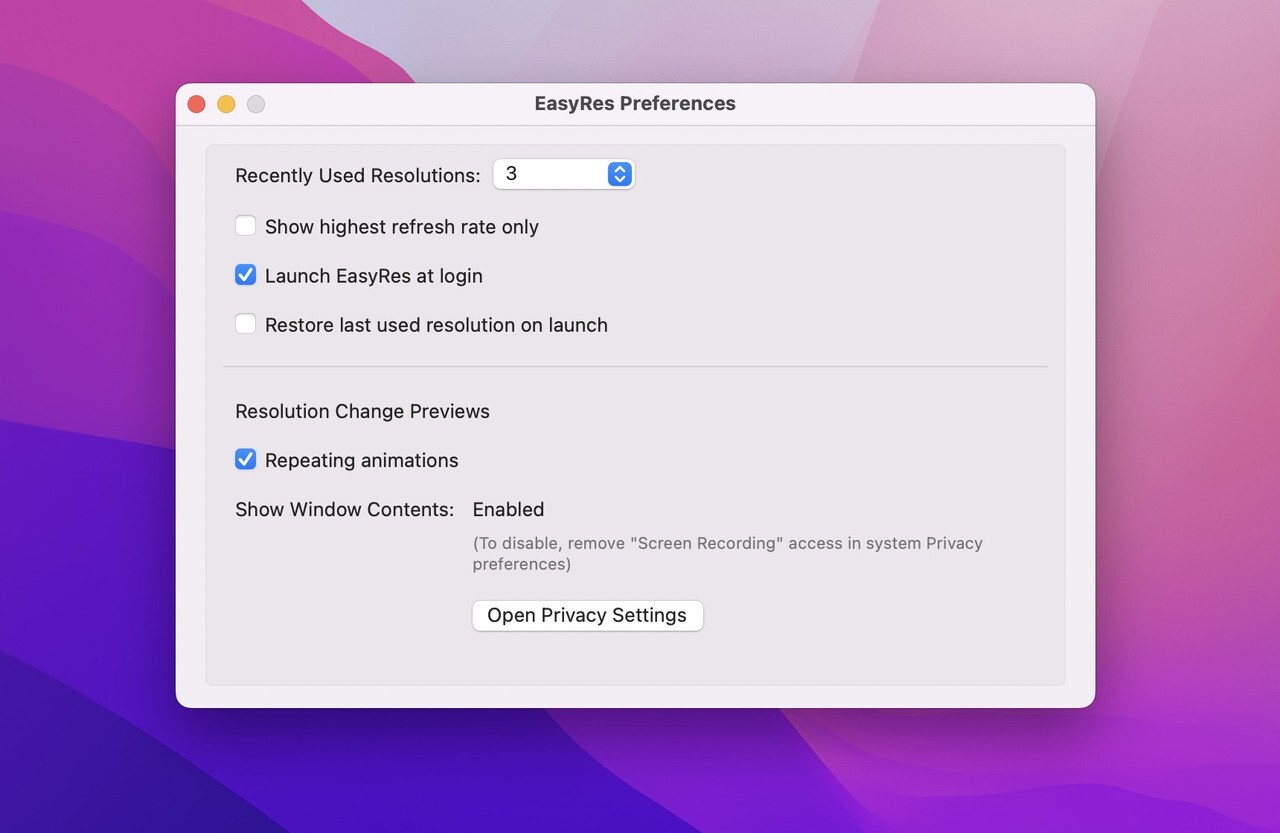
Task: Open Privacy Settings
Action: coord(587,615)
